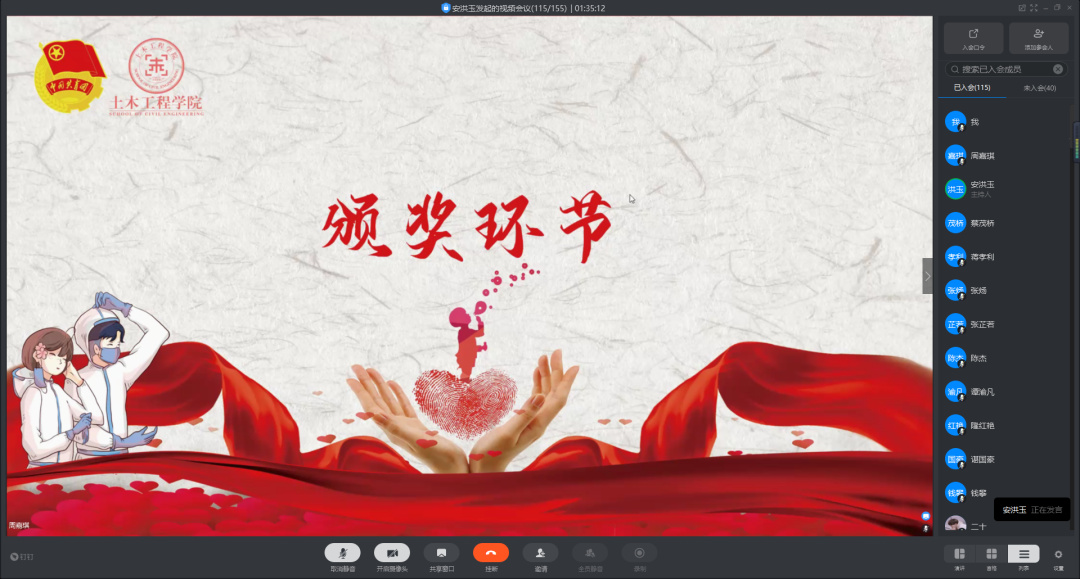Switch to 列表 list layout view
The height and width of the screenshot is (579, 1080).
coord(1024,554)
